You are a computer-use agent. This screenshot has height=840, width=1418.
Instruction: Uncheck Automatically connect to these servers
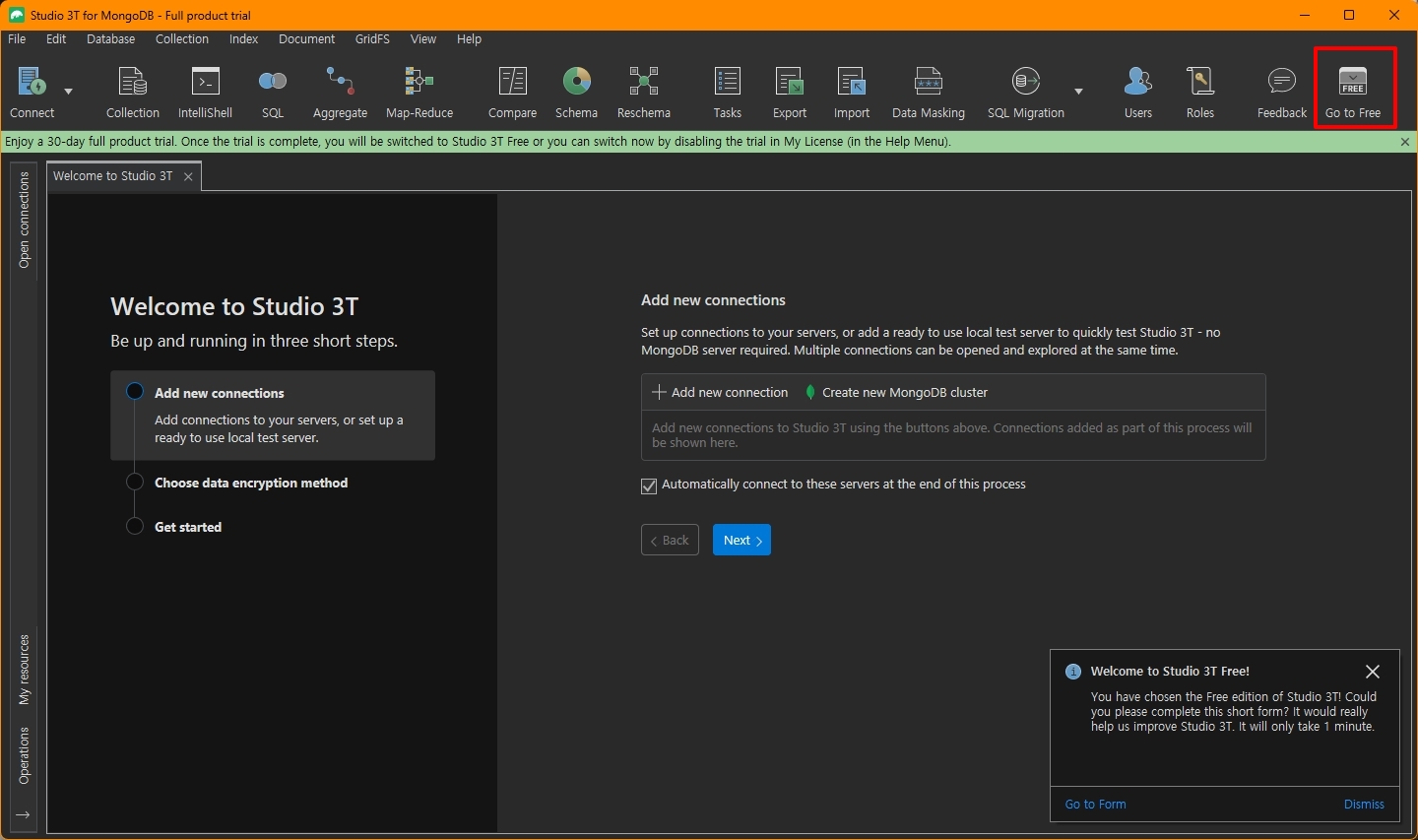[x=649, y=485]
